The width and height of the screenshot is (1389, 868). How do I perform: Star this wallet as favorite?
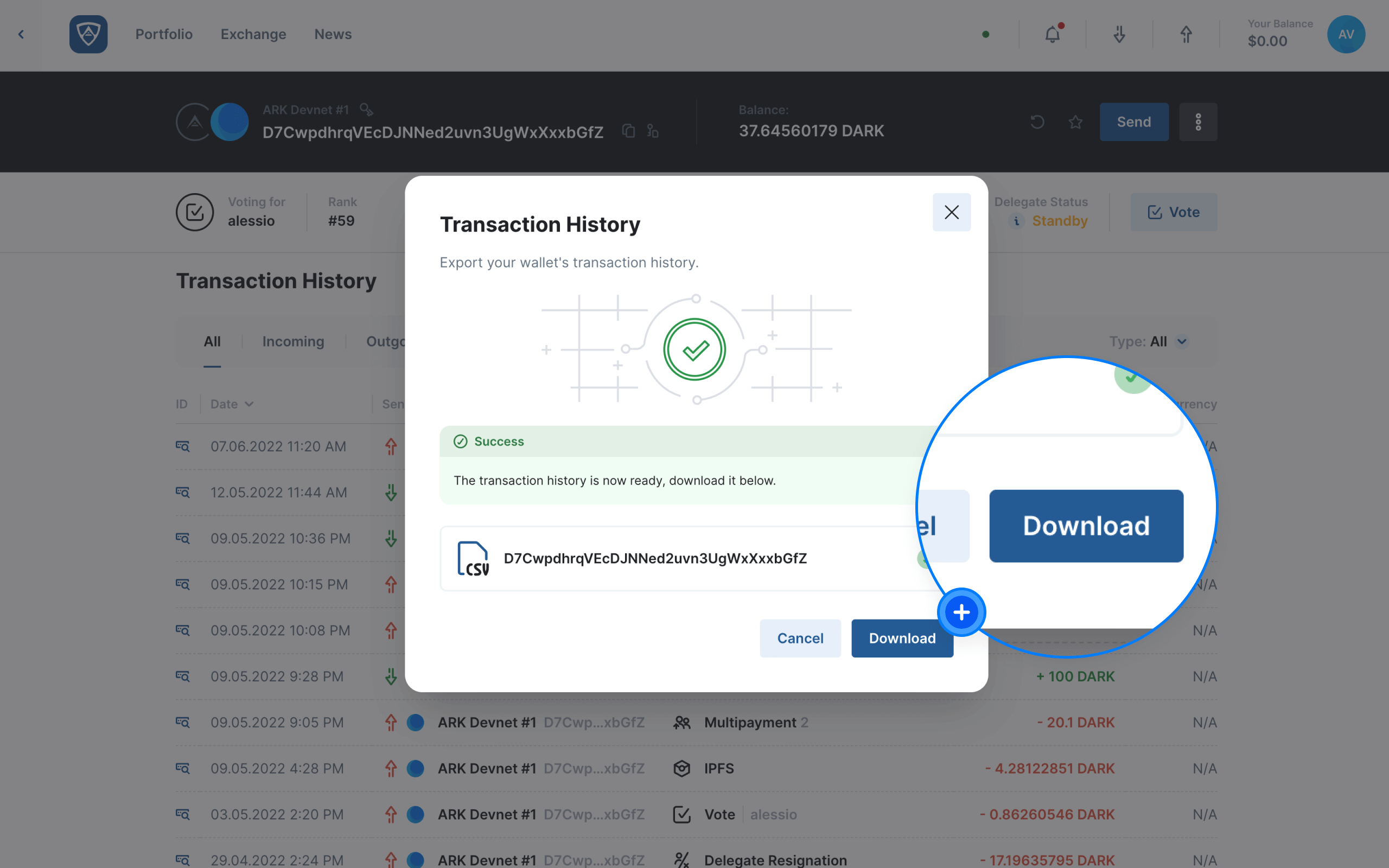tap(1075, 122)
